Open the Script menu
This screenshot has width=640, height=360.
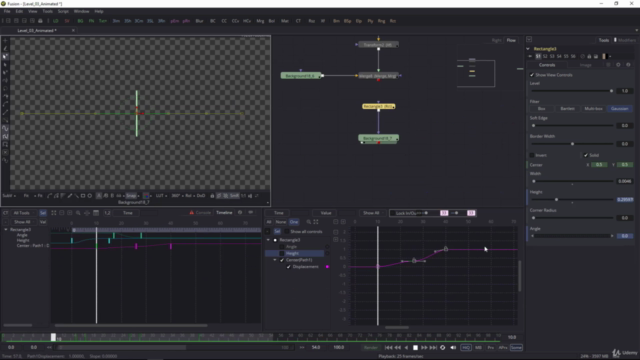[63, 11]
